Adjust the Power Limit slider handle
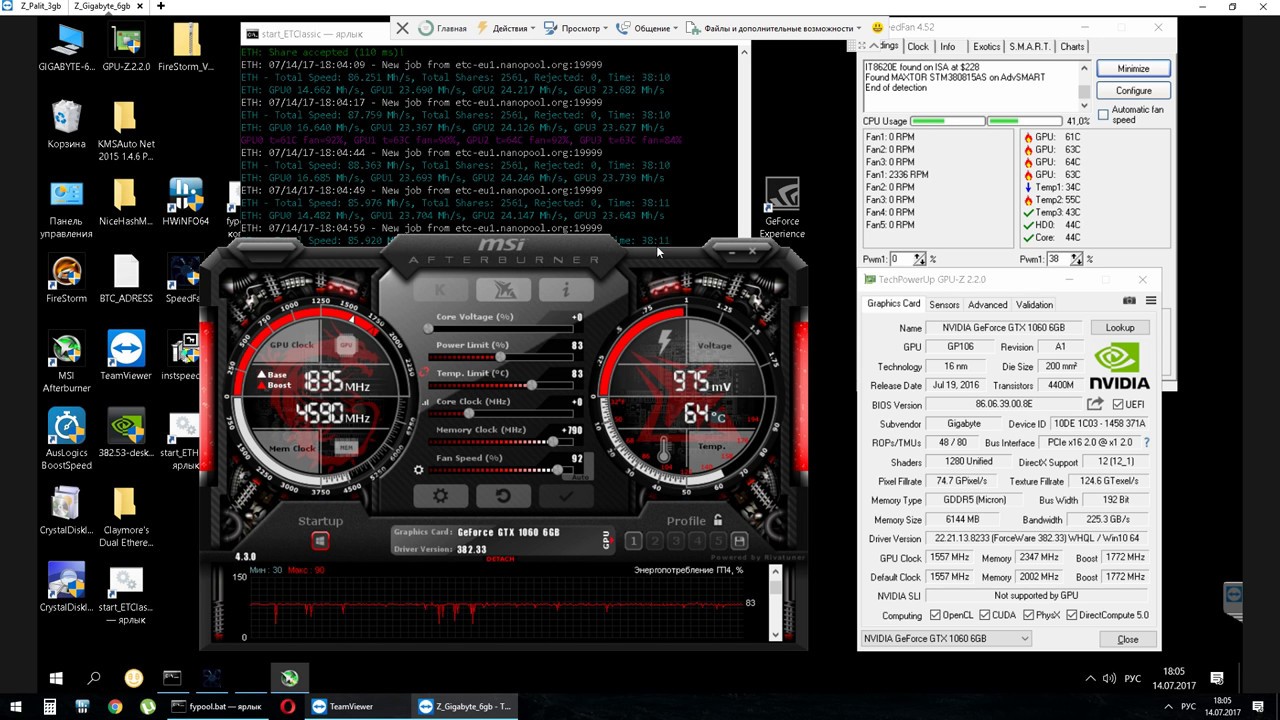Viewport: 1280px width, 720px height. click(500, 357)
